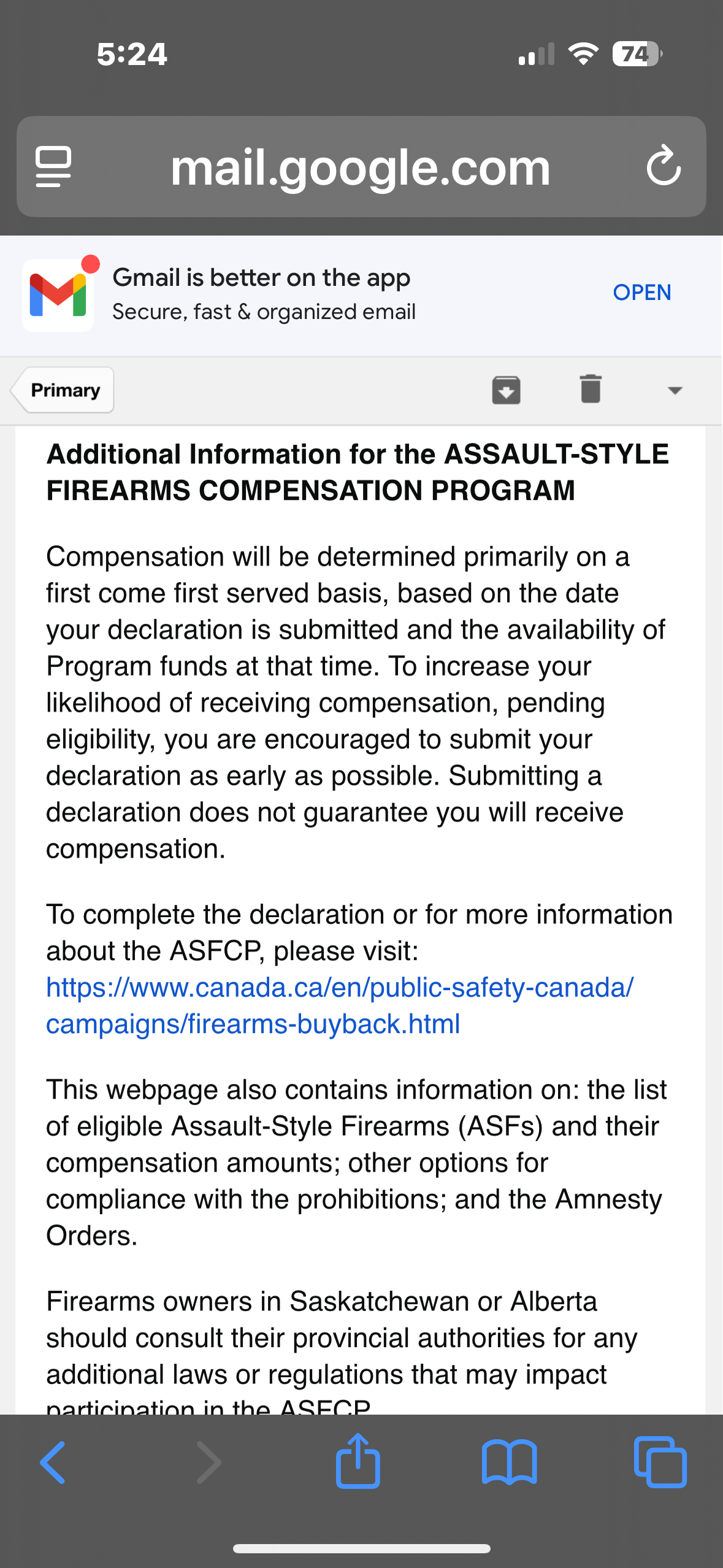Tap the Gmail logo in app banner
723x1568 pixels.
click(x=58, y=295)
